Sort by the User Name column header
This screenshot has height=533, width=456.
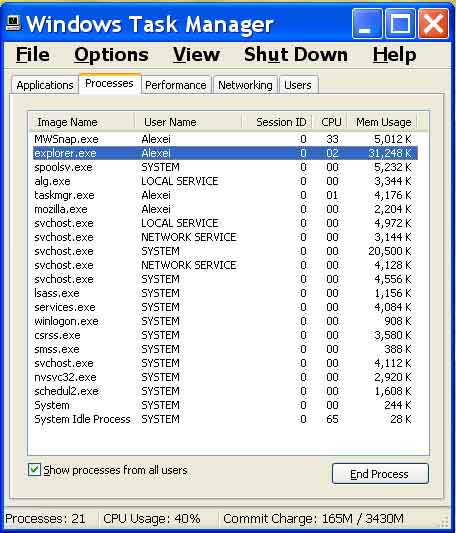pyautogui.click(x=188, y=122)
